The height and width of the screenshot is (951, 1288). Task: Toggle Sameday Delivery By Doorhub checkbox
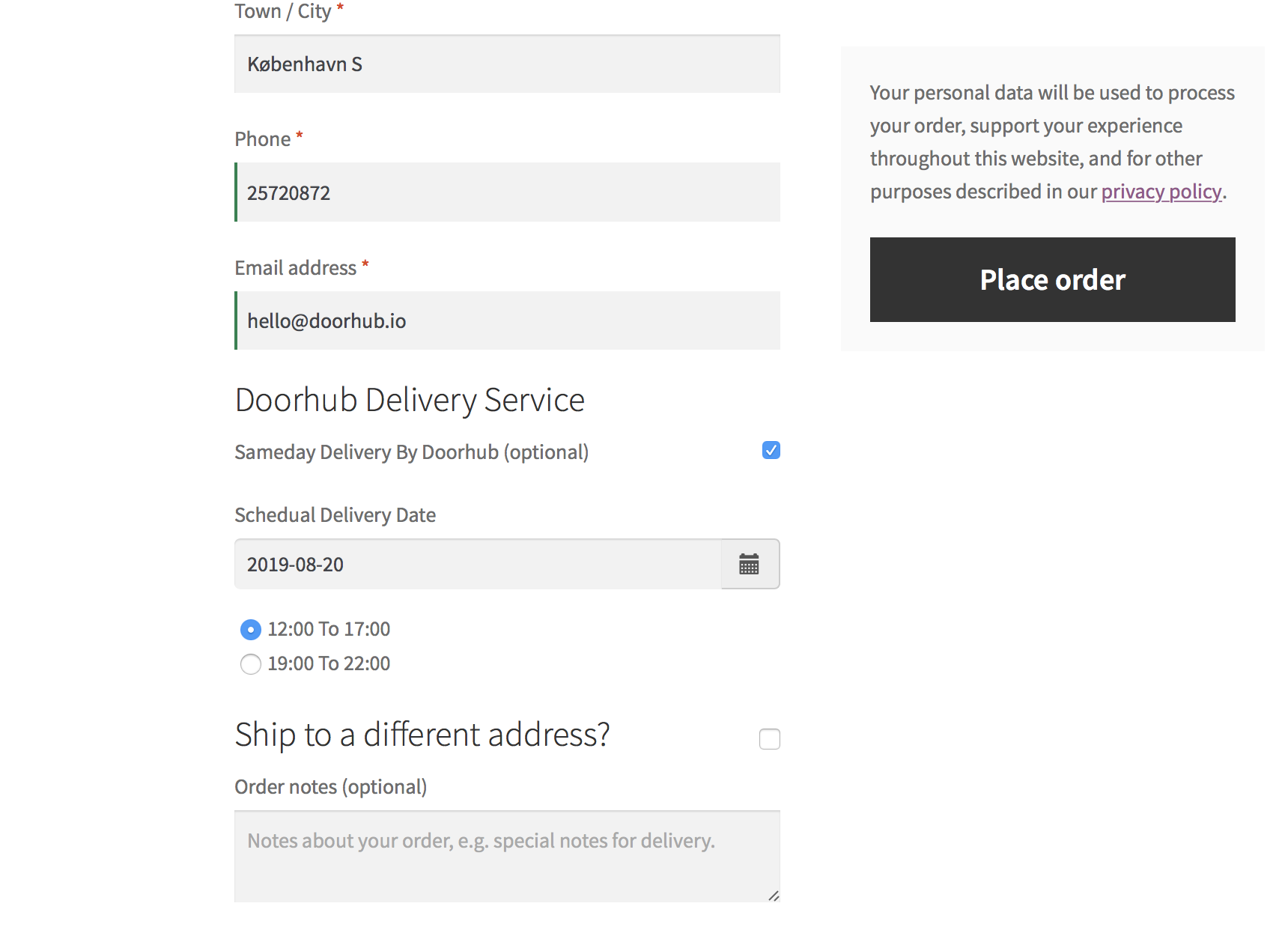tap(771, 450)
